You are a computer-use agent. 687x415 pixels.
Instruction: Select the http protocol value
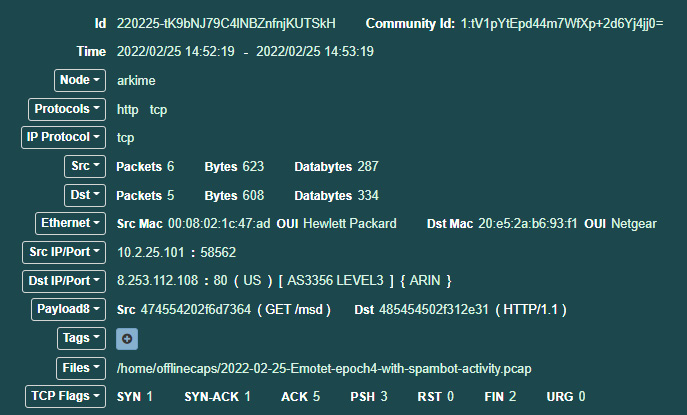click(x=127, y=110)
